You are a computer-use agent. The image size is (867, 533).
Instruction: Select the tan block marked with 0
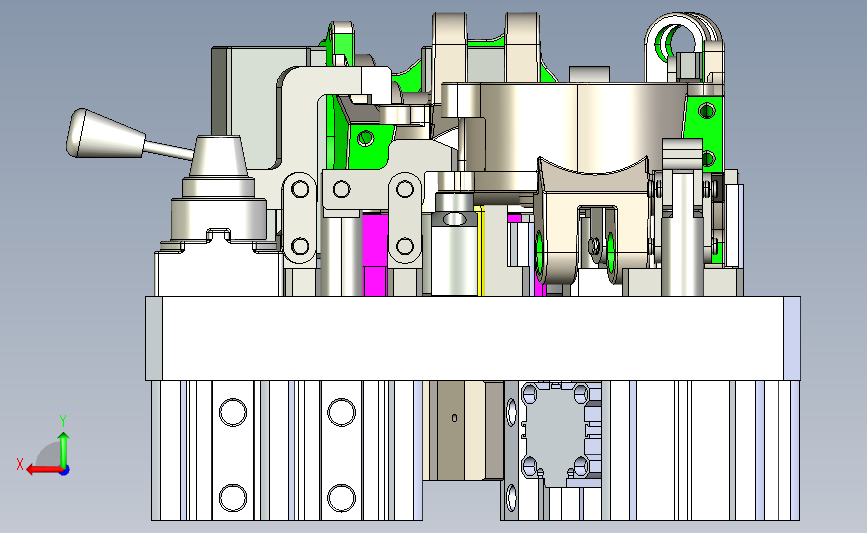point(455,430)
